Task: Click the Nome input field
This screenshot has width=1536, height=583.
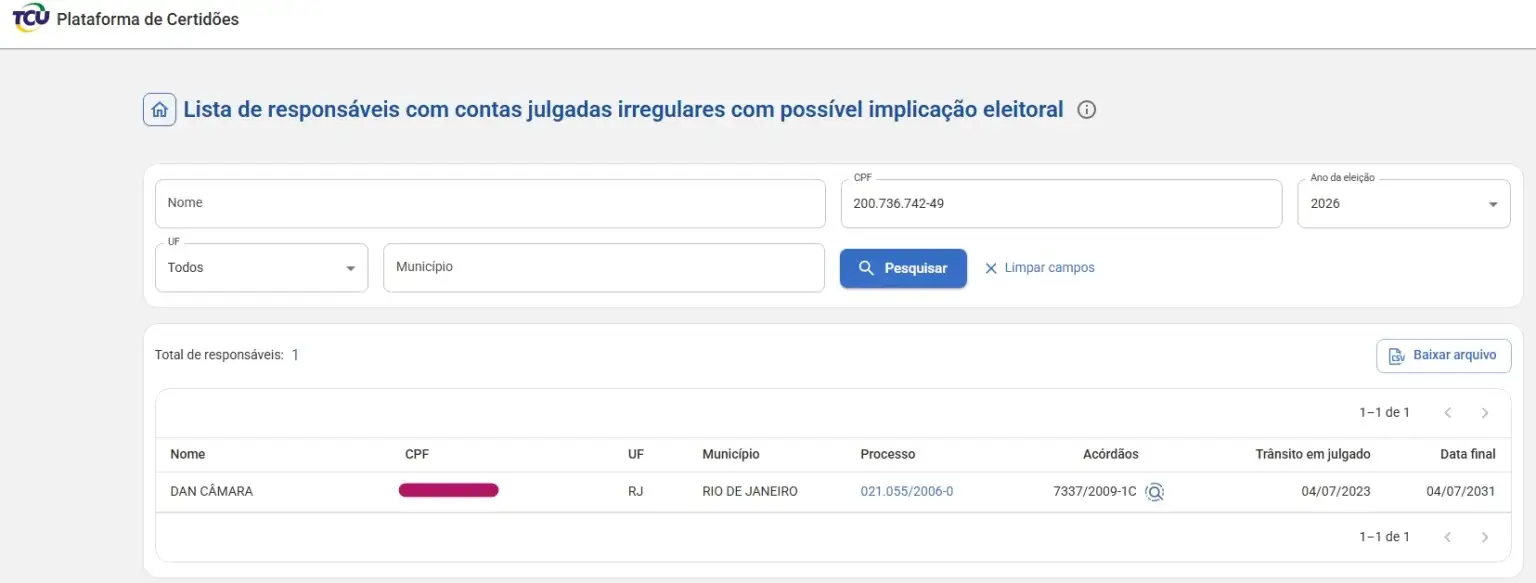Action: tap(490, 204)
